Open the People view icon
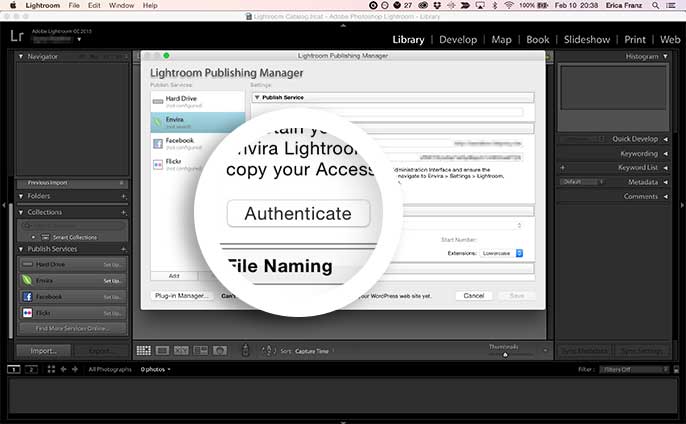The width and height of the screenshot is (686, 424). (x=220, y=350)
